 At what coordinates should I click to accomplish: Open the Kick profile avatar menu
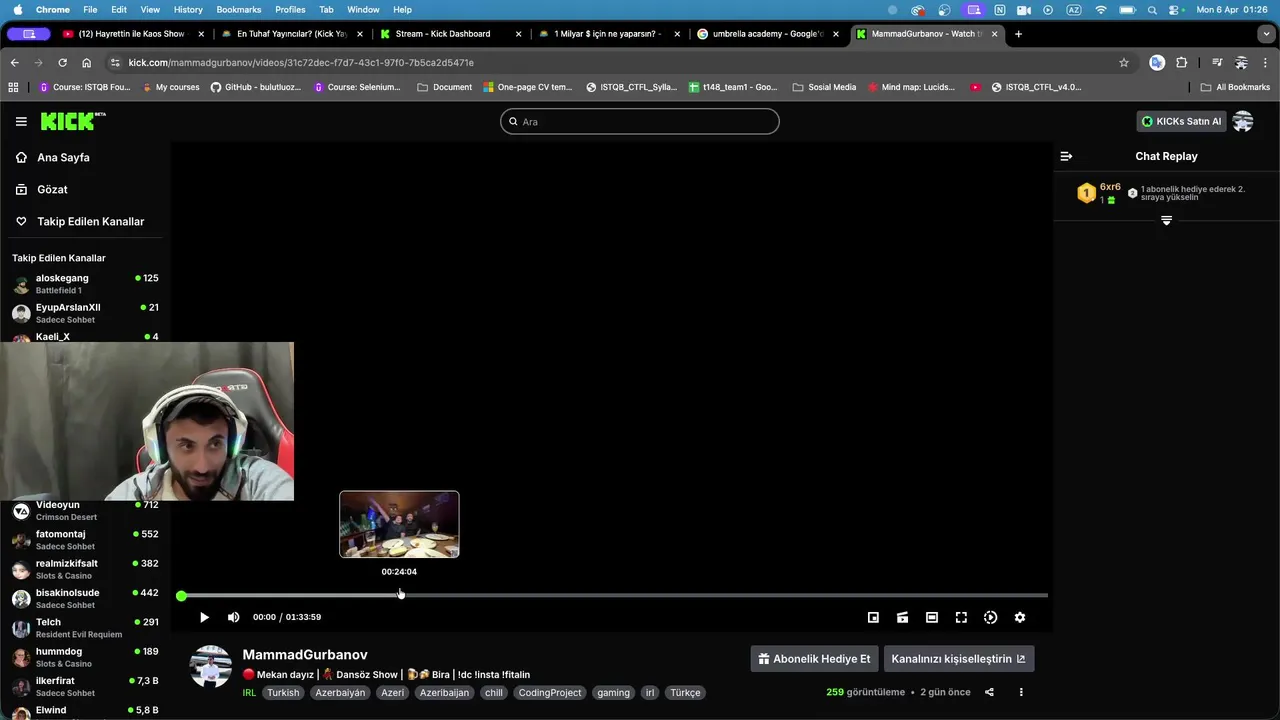pos(1243,121)
